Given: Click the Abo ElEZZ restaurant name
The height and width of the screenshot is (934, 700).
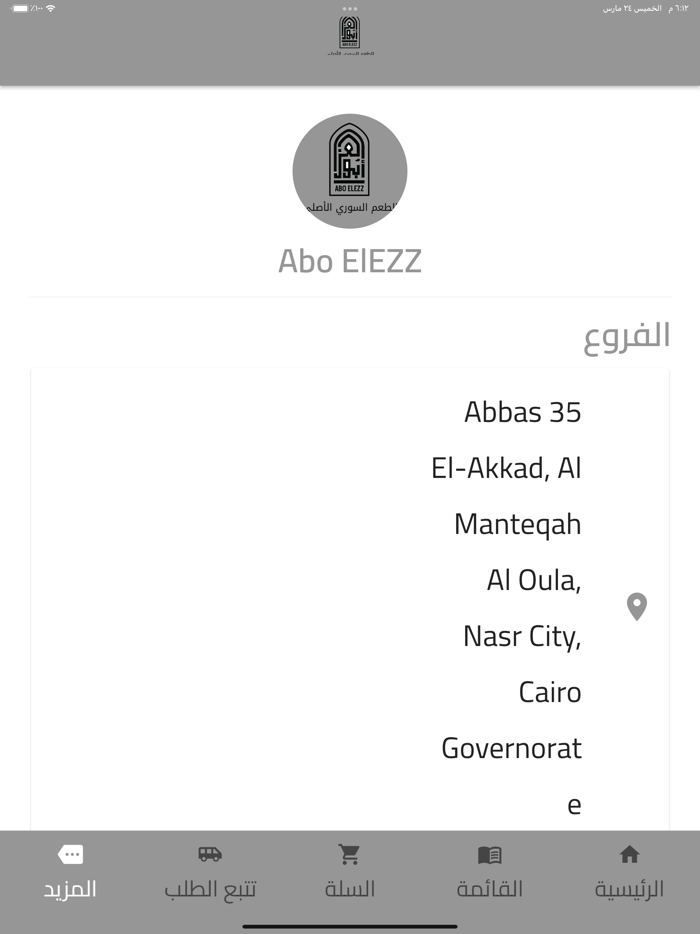Looking at the screenshot, I should coord(349,260).
